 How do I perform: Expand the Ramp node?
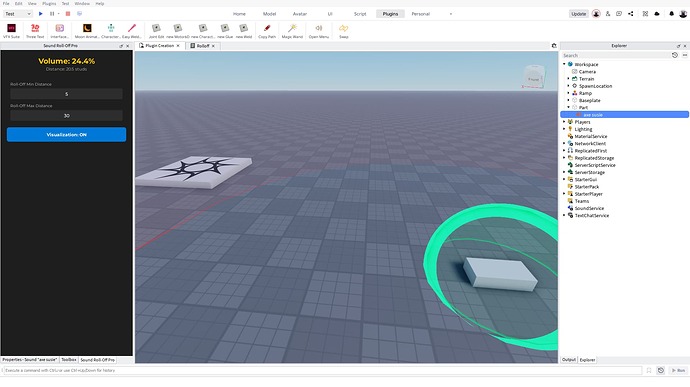[x=568, y=93]
